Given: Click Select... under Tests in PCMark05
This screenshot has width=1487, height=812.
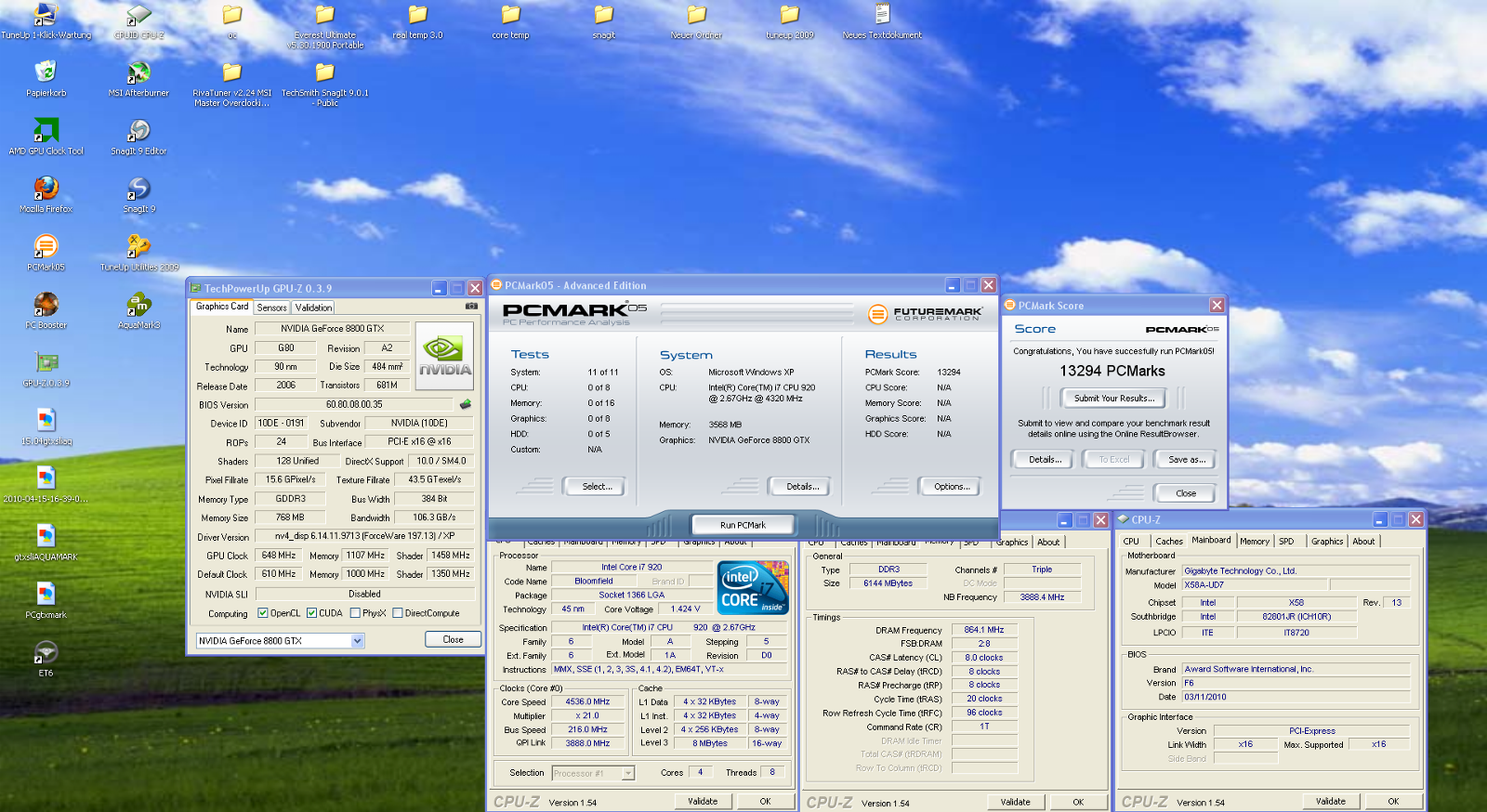Looking at the screenshot, I should click(594, 486).
